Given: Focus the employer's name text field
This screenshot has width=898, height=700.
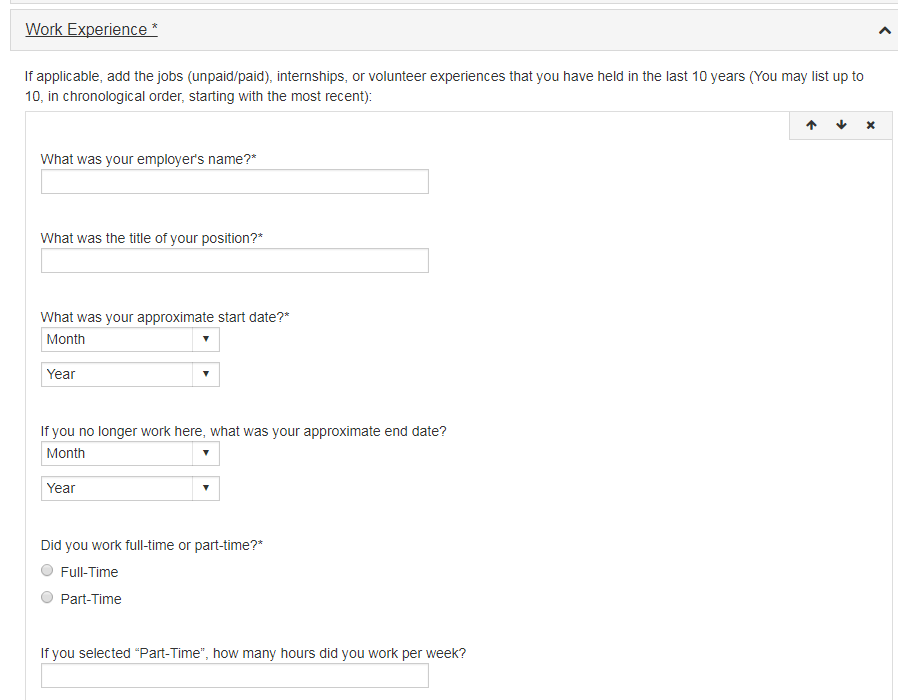Looking at the screenshot, I should [x=234, y=181].
